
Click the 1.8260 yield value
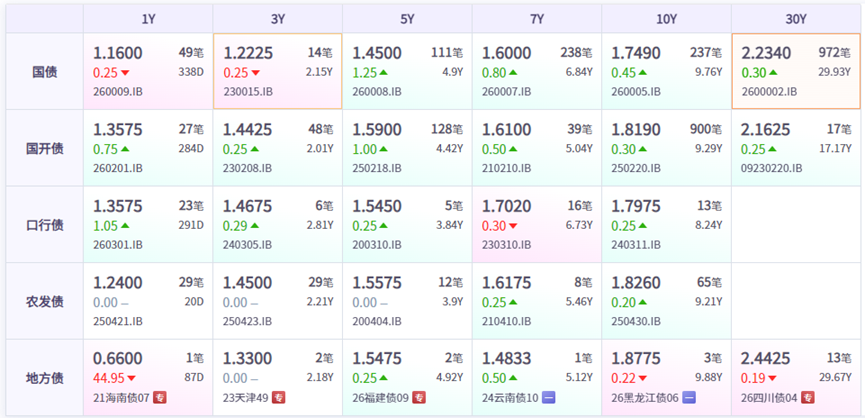pos(636,283)
